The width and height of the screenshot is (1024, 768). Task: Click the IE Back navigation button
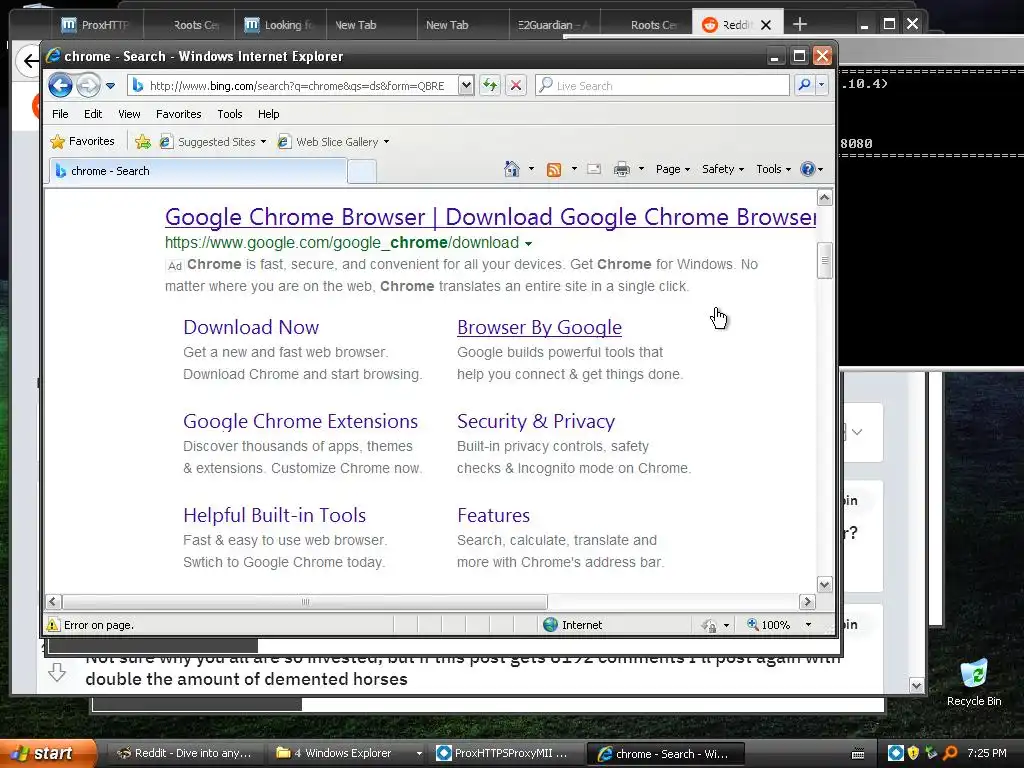pyautogui.click(x=60, y=86)
